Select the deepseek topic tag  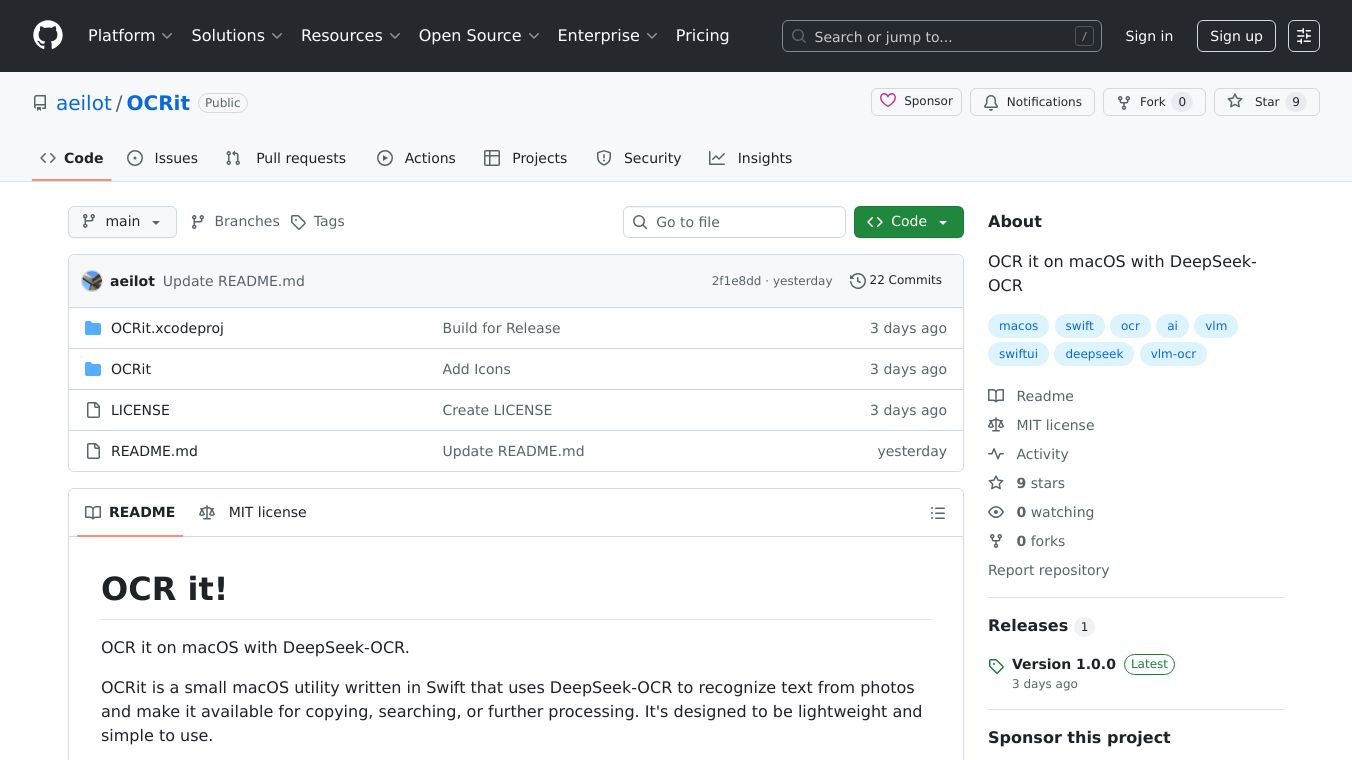[1094, 354]
